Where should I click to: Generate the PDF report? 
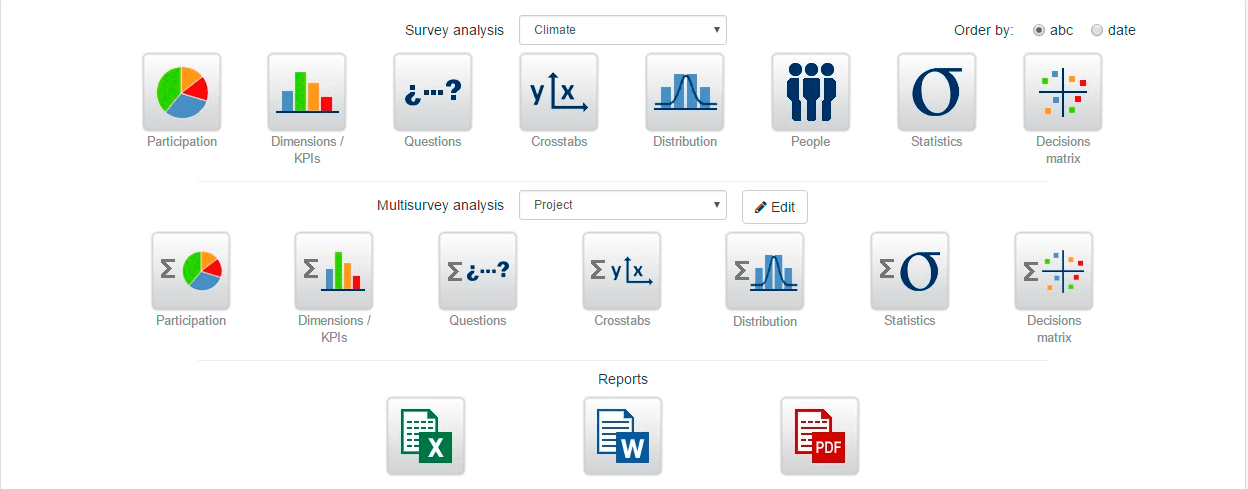tap(820, 436)
